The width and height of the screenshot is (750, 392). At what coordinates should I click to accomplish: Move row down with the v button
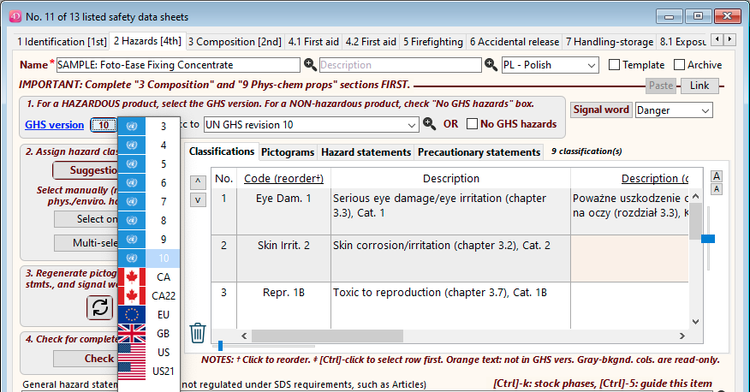[x=198, y=200]
